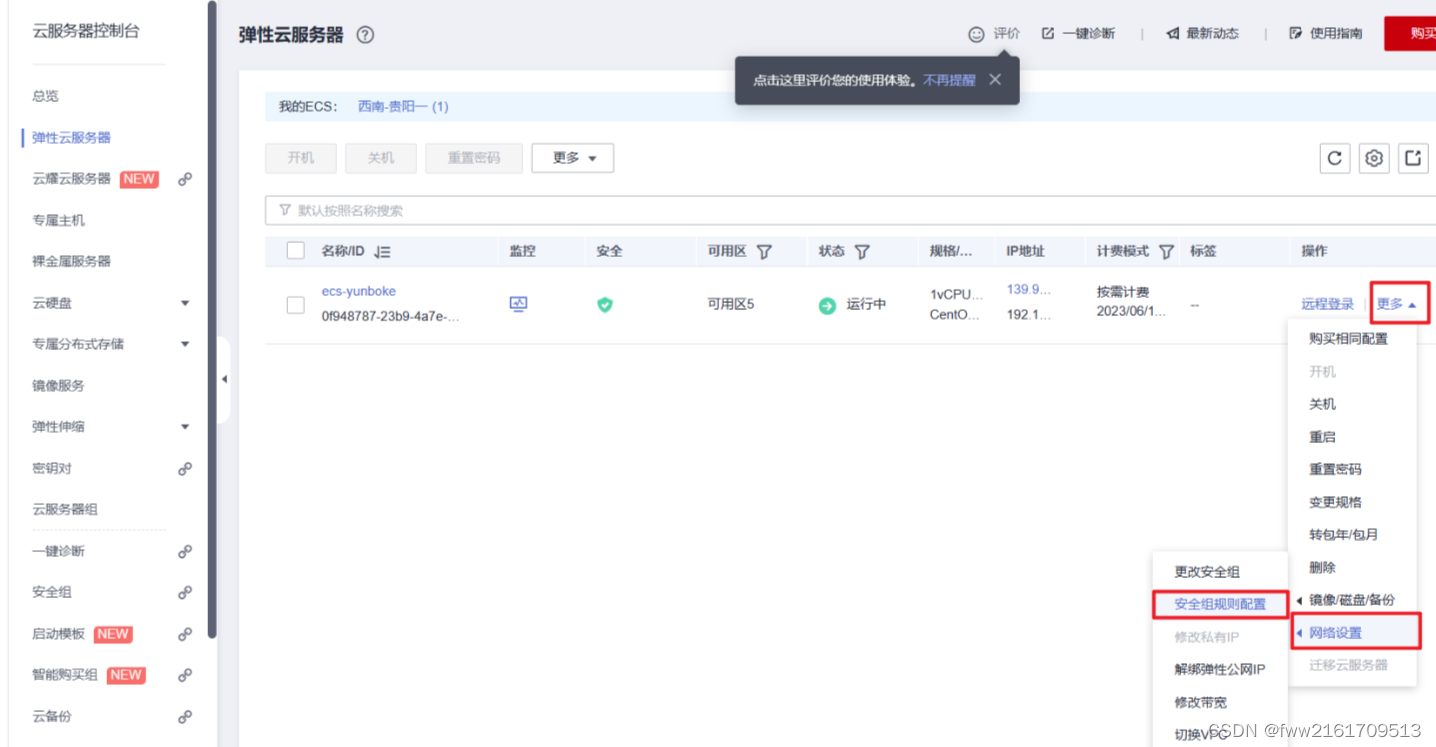1436x747 pixels.
Task: Open the ecs-yunboke server name link
Action: [x=359, y=291]
